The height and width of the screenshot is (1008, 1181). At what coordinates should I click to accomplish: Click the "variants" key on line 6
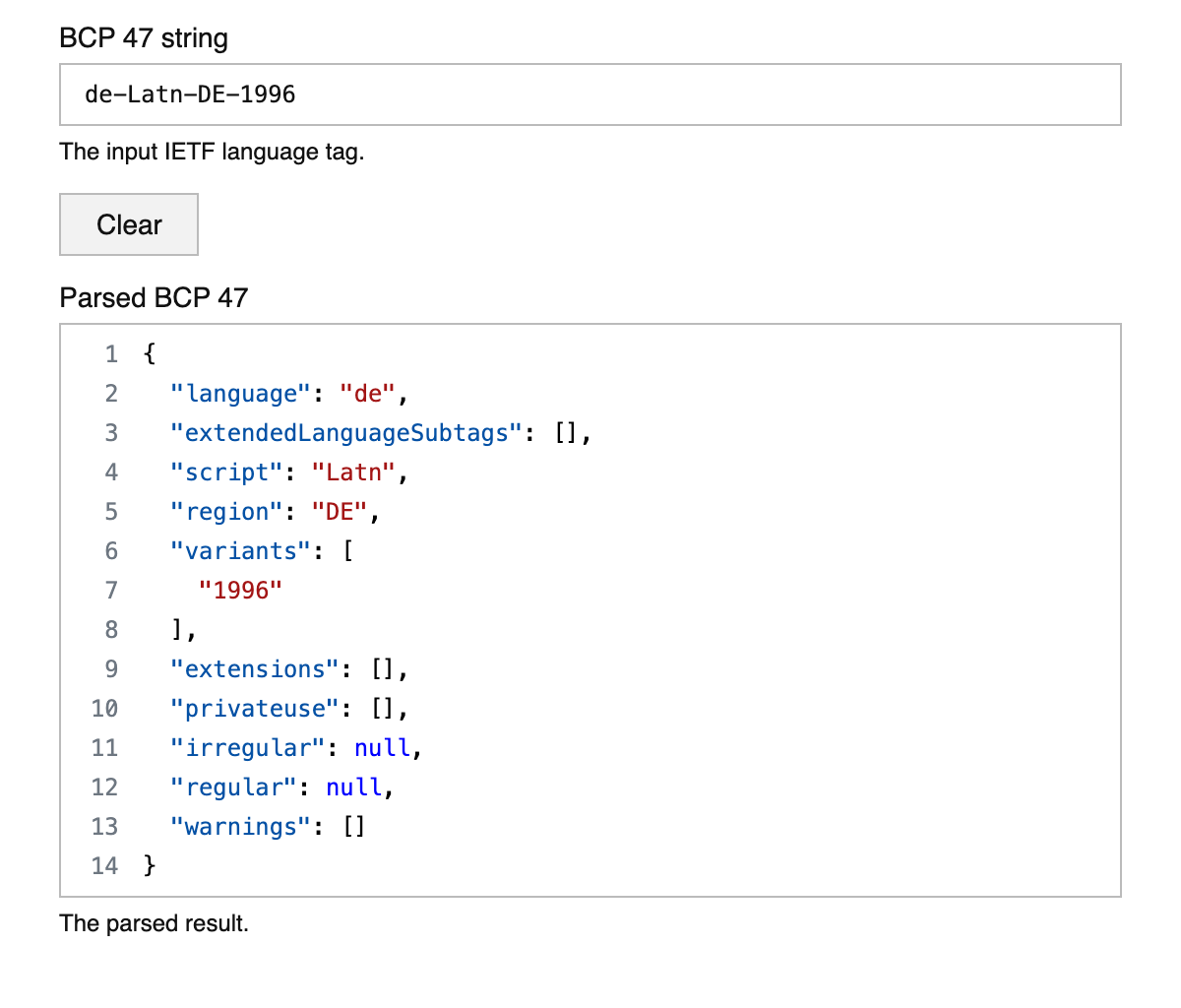coord(239,550)
